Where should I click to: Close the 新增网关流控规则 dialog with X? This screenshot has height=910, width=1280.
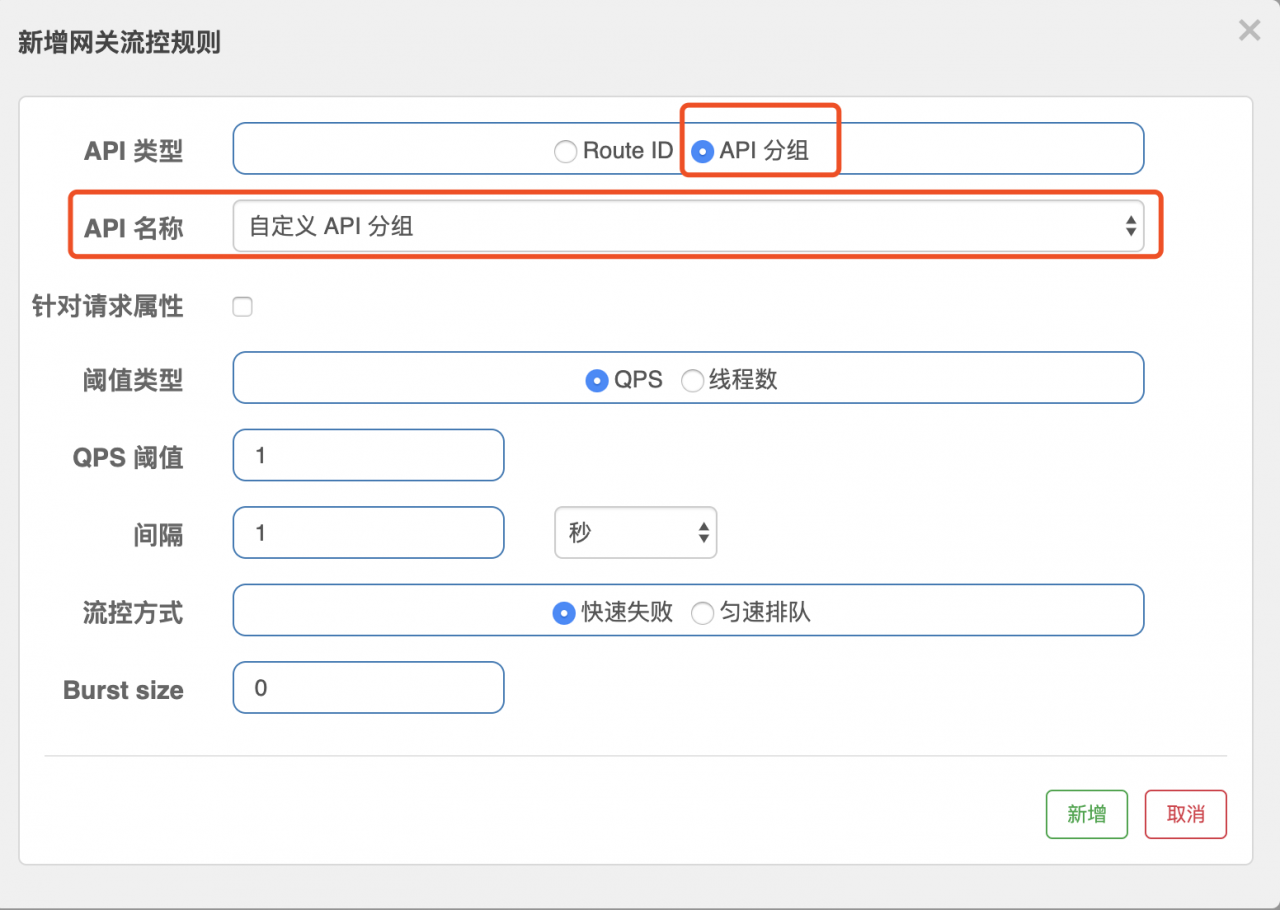click(x=1249, y=31)
